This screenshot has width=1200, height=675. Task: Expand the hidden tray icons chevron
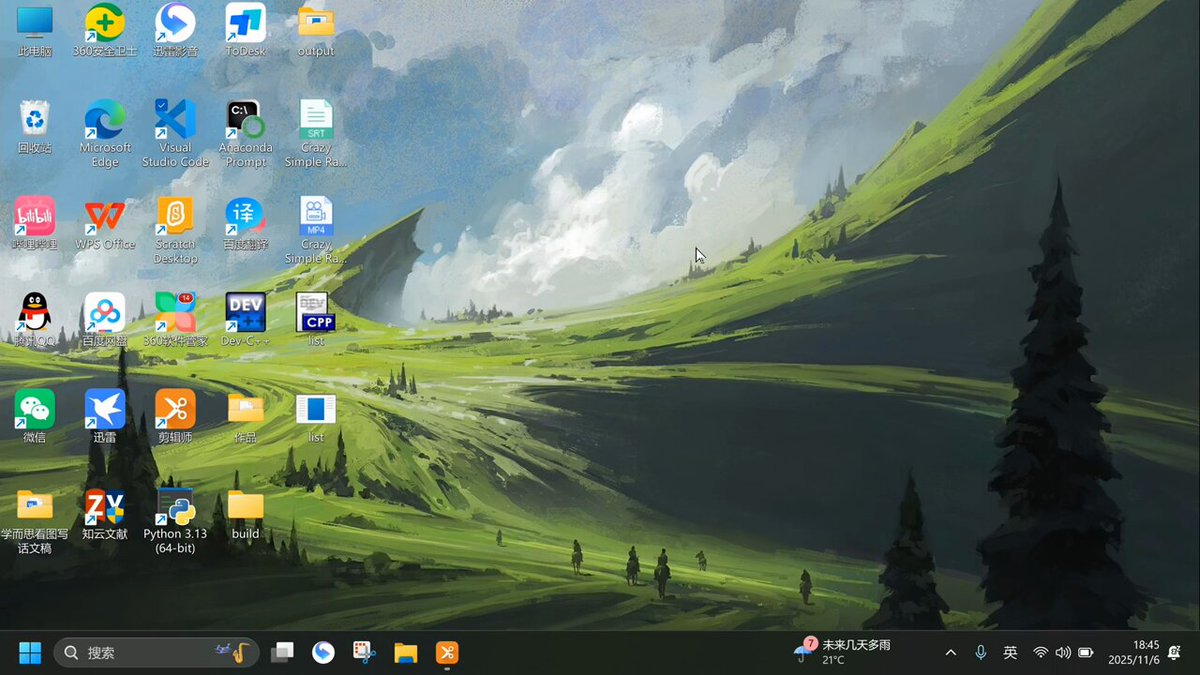(951, 653)
